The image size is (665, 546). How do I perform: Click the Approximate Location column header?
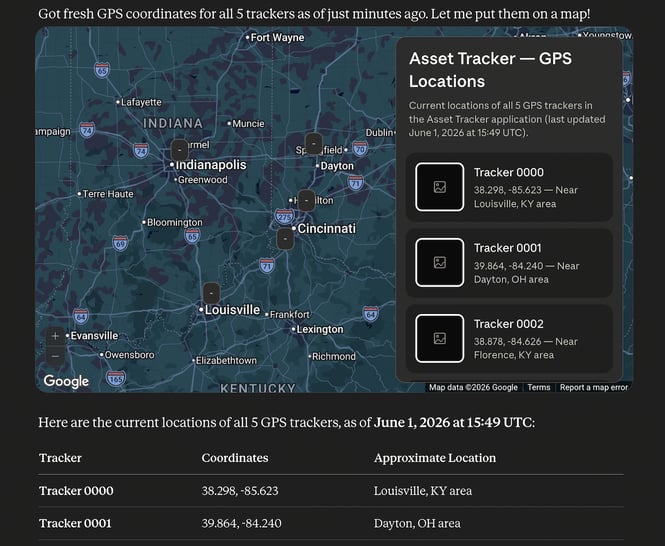[x=435, y=458]
